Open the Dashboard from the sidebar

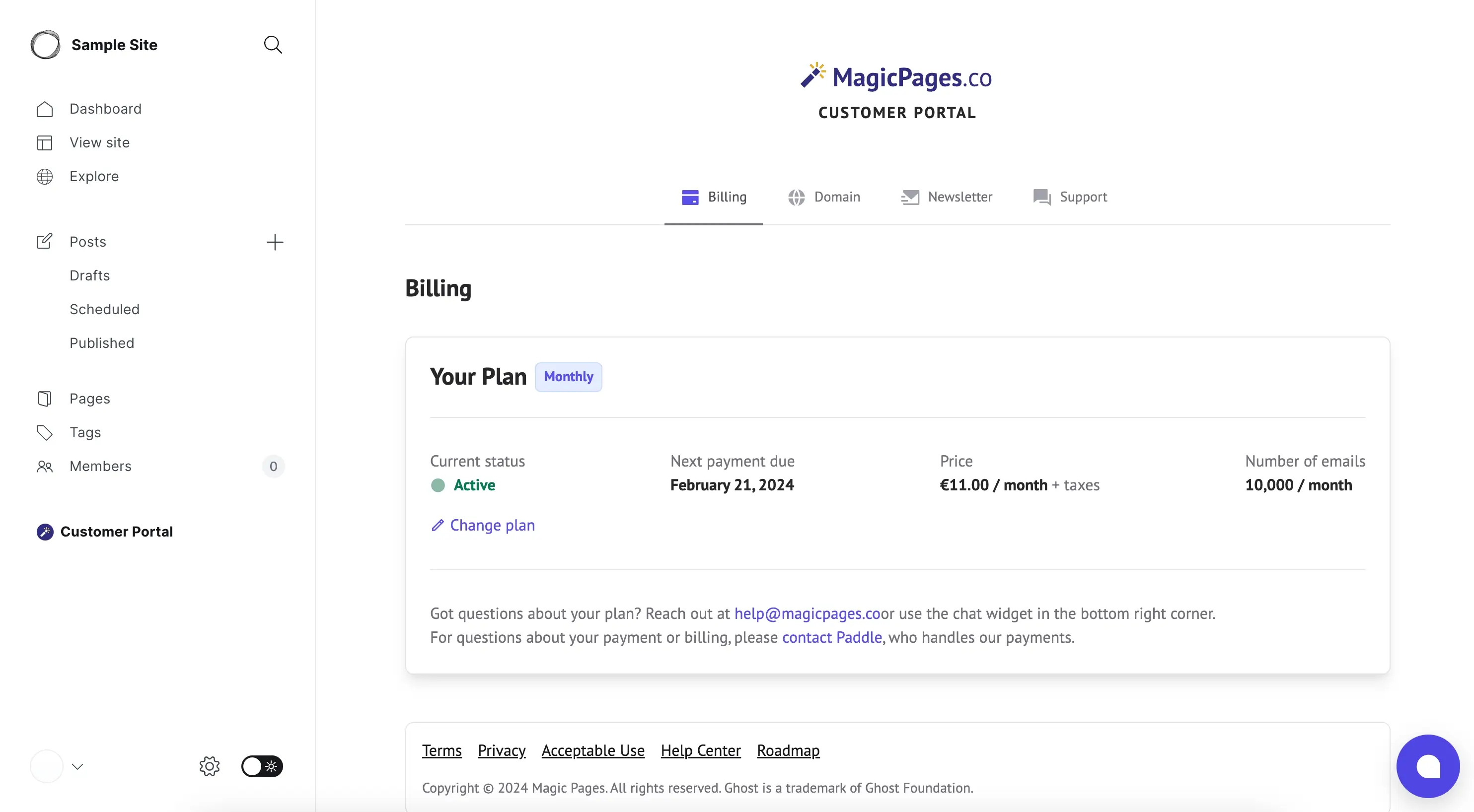[x=105, y=109]
